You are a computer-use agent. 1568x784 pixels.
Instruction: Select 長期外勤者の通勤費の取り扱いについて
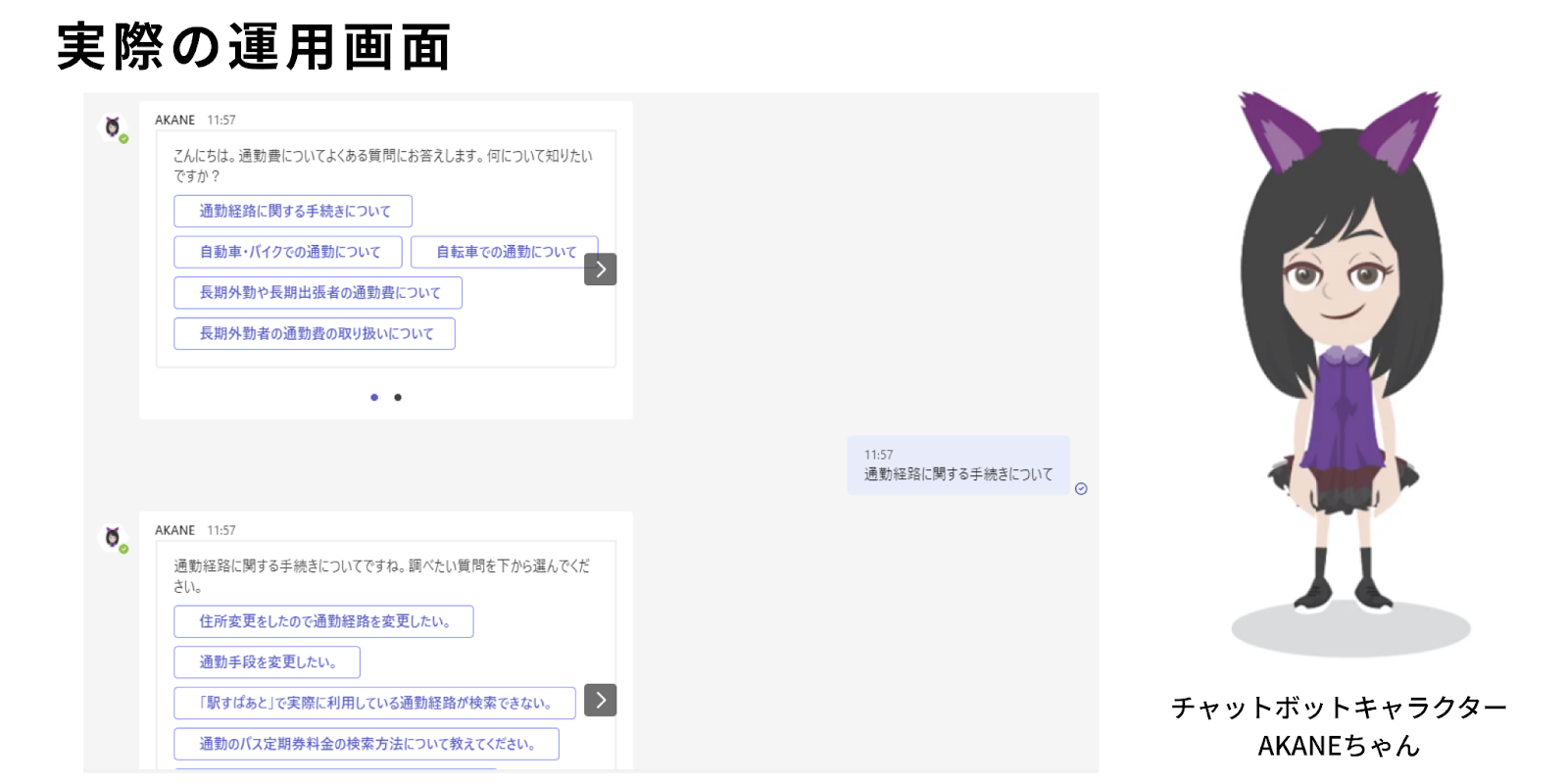pyautogui.click(x=315, y=334)
